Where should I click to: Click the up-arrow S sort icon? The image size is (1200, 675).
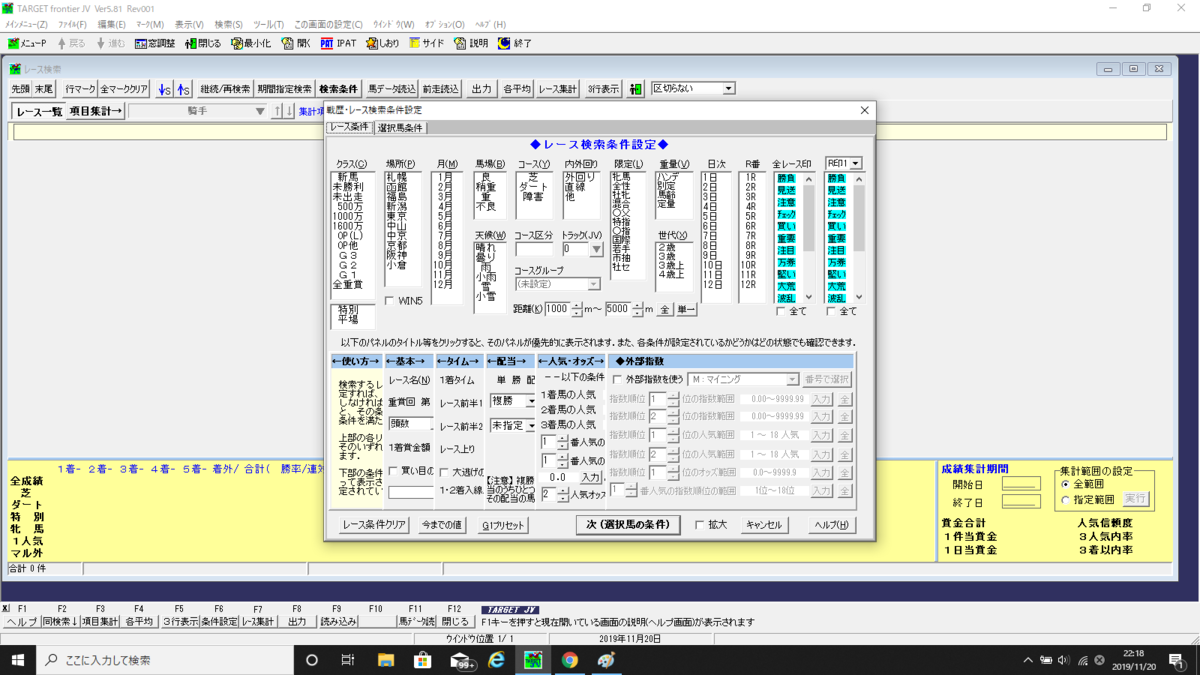184,89
